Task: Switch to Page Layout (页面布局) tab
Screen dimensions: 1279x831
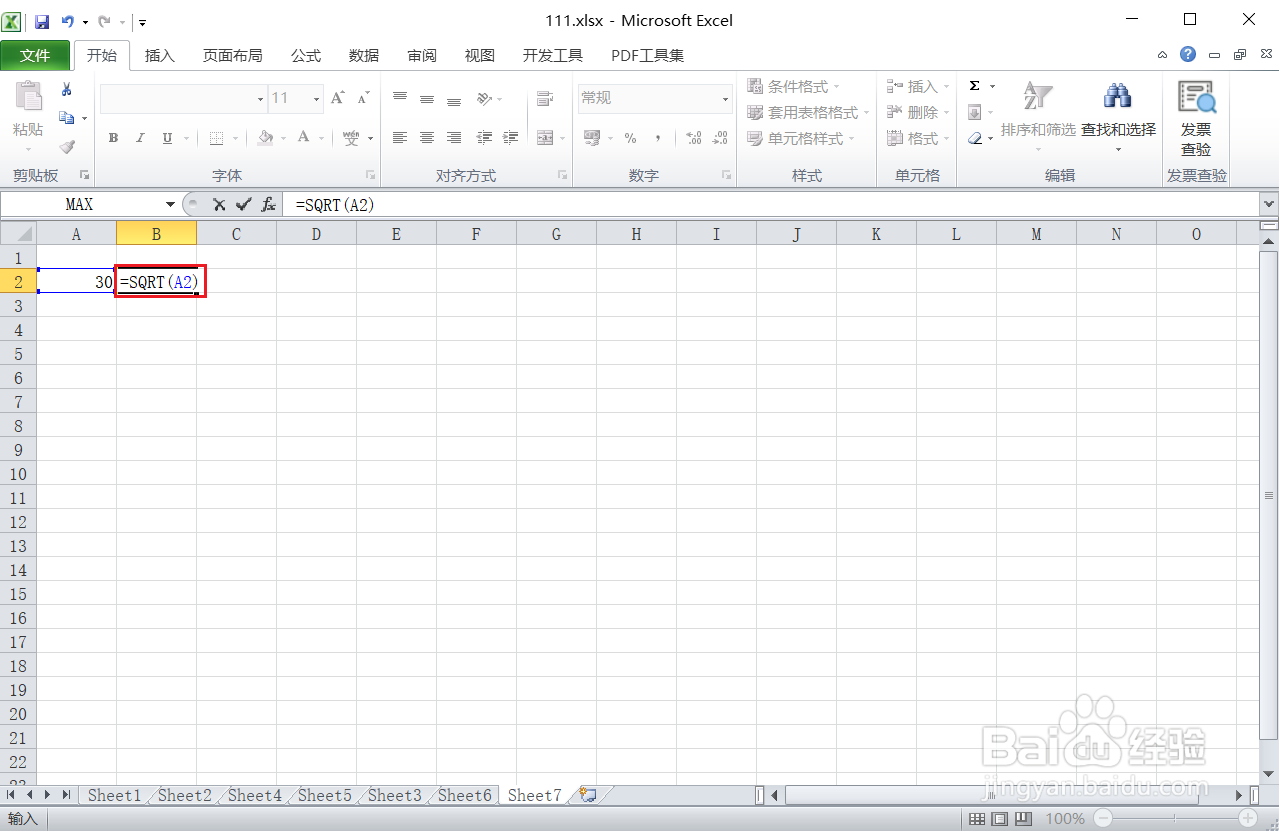Action: (233, 55)
